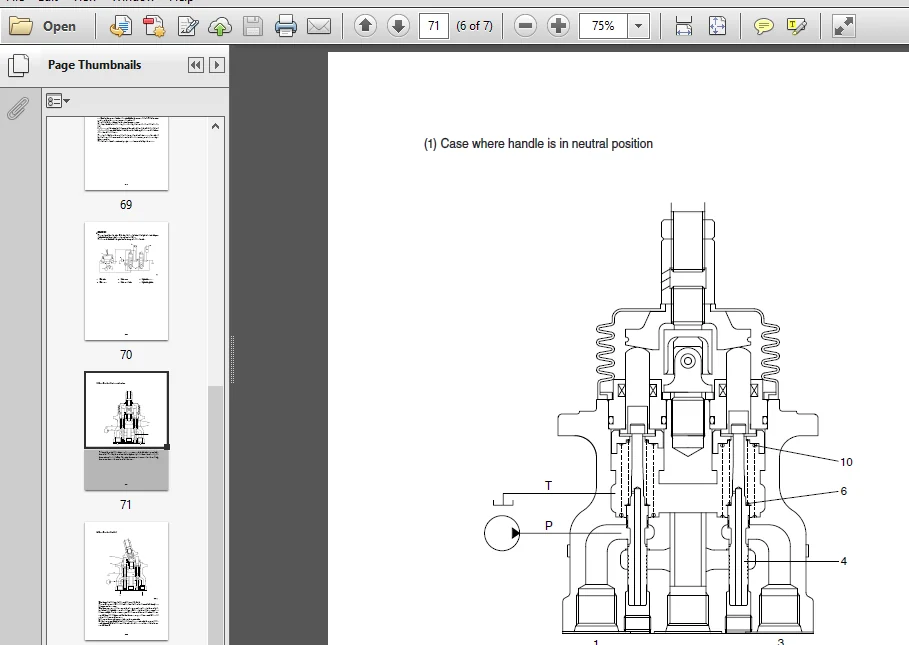Click the Page Thumbnails panel icon
This screenshot has width=909, height=645.
click(x=19, y=65)
